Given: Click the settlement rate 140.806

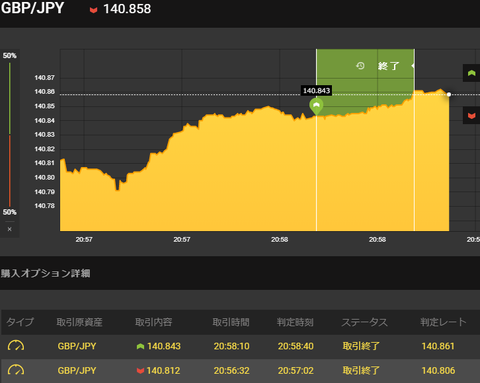Looking at the screenshot, I should (438, 370).
